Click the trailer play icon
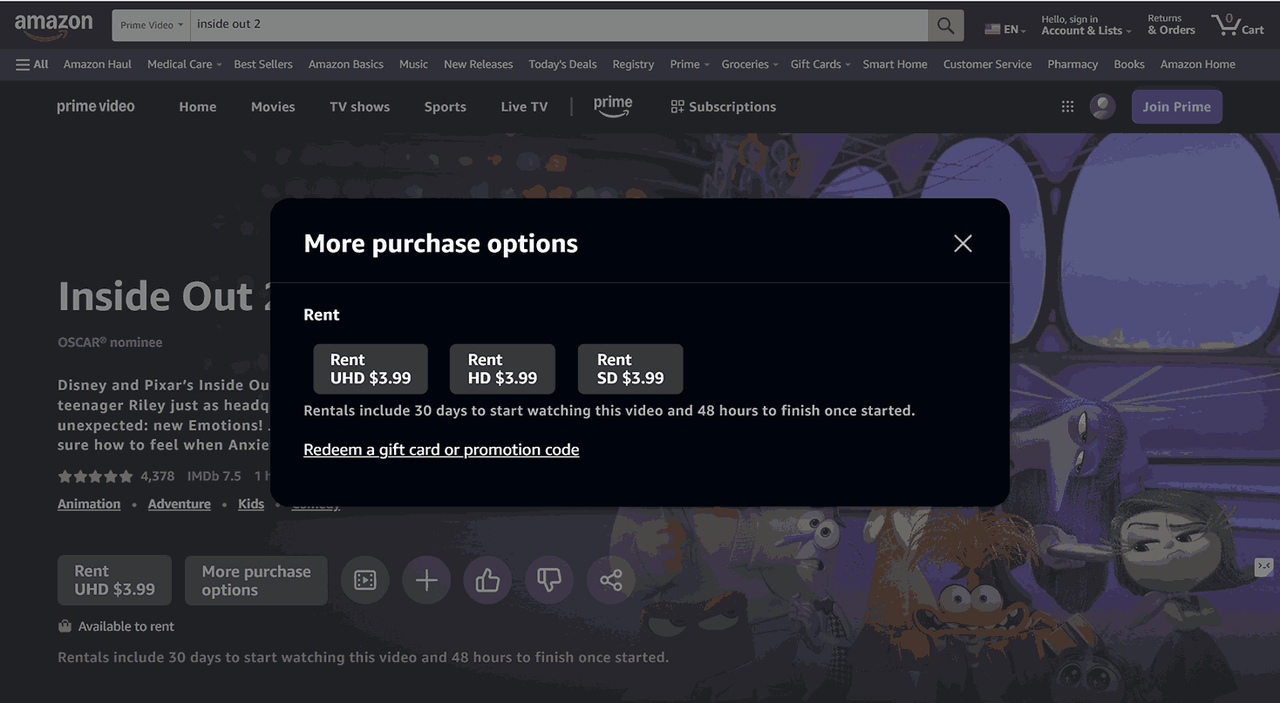 pos(365,580)
